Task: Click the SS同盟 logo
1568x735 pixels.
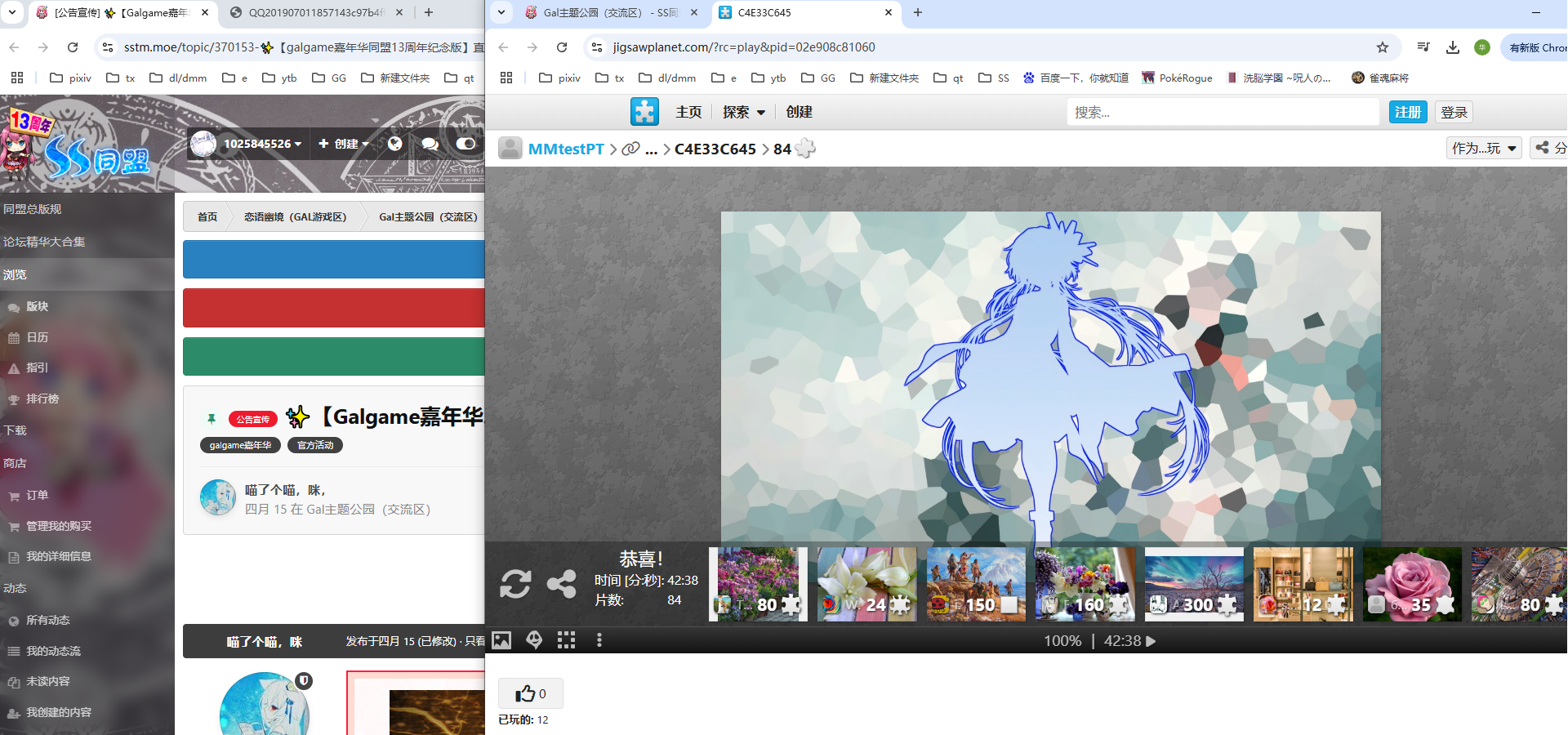Action: 78,147
